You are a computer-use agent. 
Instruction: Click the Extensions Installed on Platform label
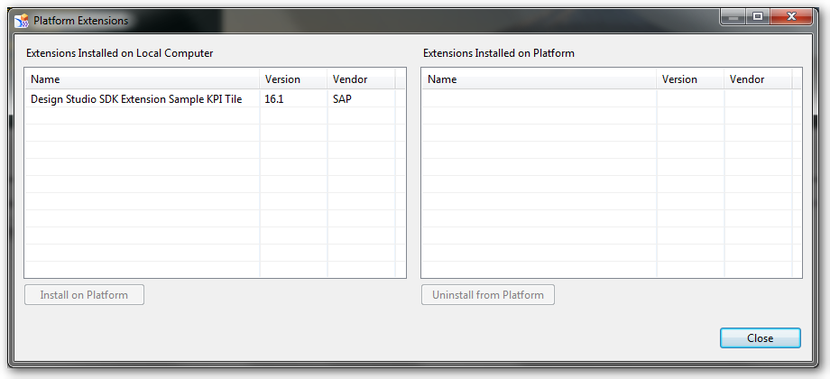[499, 53]
